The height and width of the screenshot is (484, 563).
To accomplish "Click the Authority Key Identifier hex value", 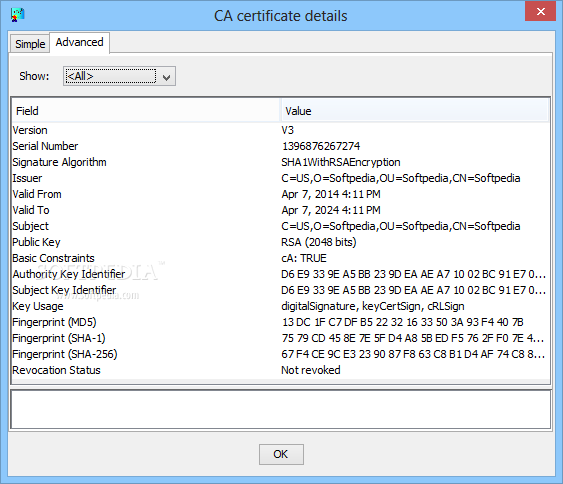I will pyautogui.click(x=413, y=274).
